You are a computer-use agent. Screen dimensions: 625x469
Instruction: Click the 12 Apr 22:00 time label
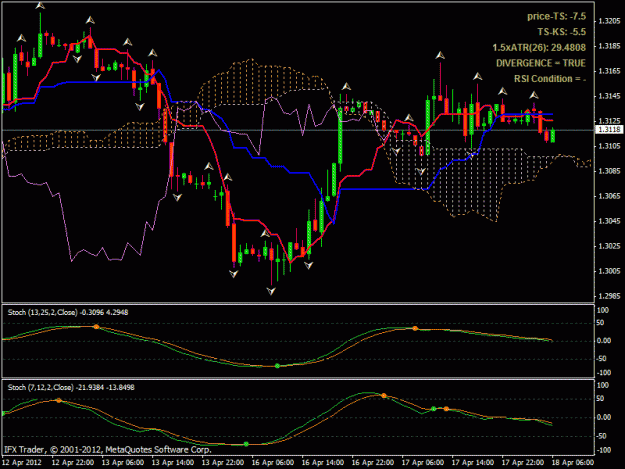73,463
